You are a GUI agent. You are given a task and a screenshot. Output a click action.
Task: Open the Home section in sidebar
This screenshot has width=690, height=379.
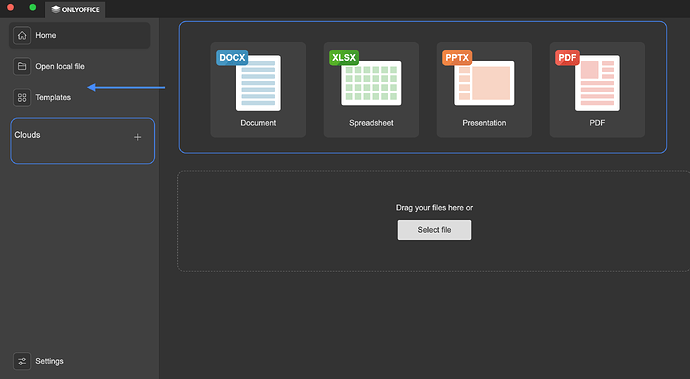pyautogui.click(x=79, y=35)
